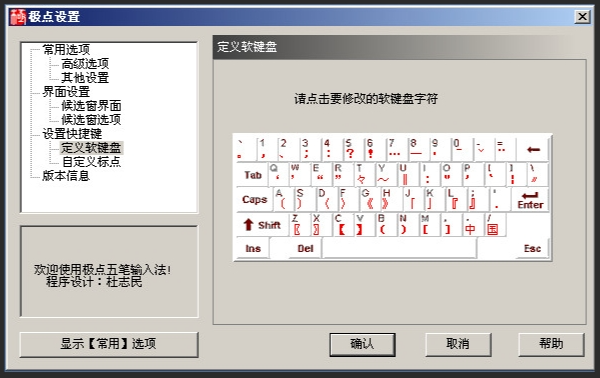Select 设置快捷键 tree node

[x=72, y=134]
